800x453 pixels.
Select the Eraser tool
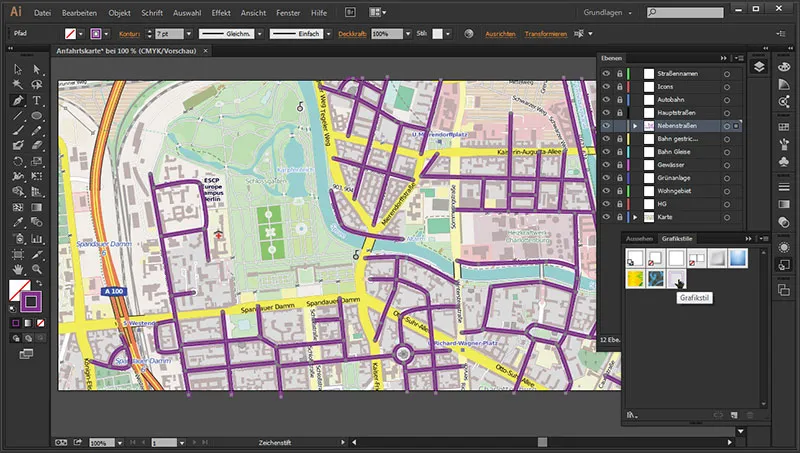coord(37,146)
